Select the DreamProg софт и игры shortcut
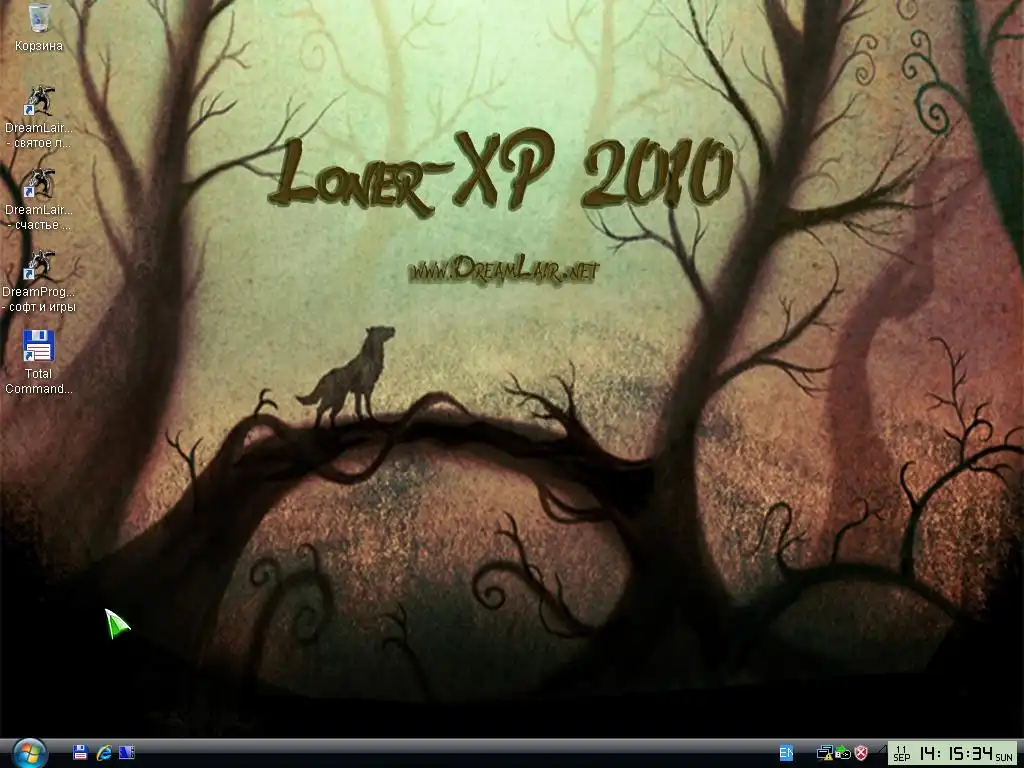The width and height of the screenshot is (1024, 768). tap(39, 281)
